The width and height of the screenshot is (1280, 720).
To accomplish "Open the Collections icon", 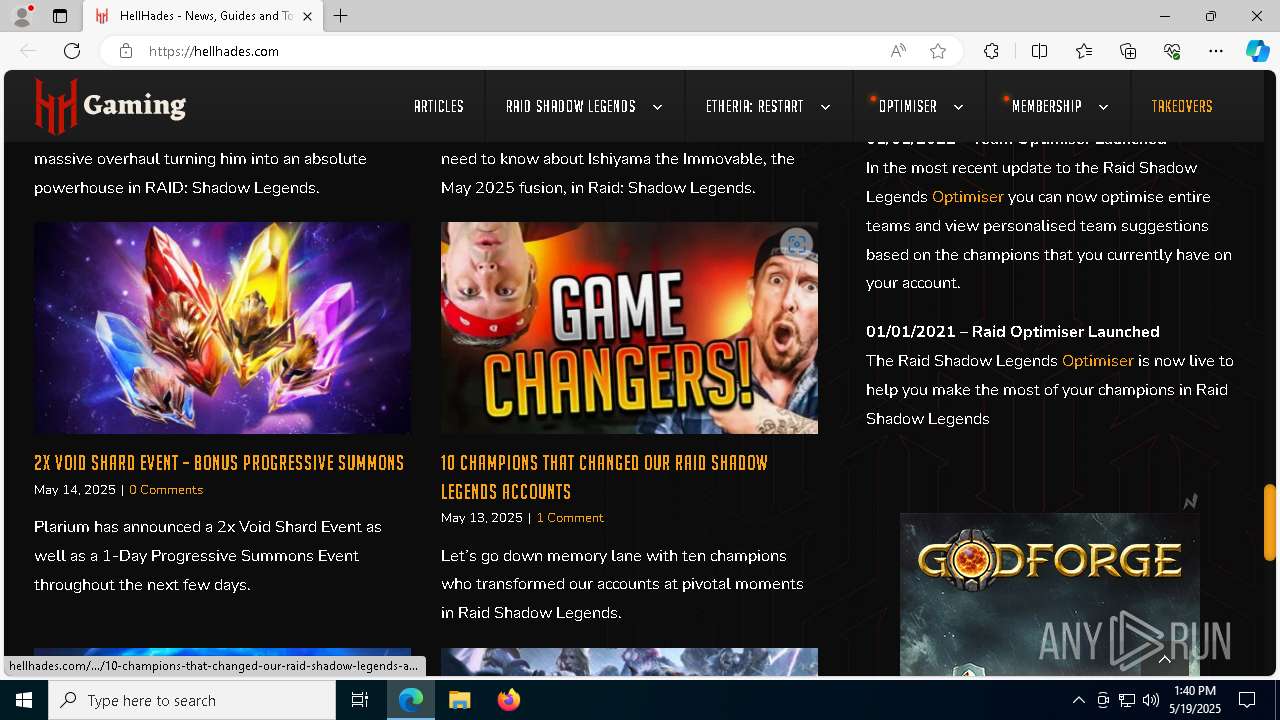I will (1128, 51).
